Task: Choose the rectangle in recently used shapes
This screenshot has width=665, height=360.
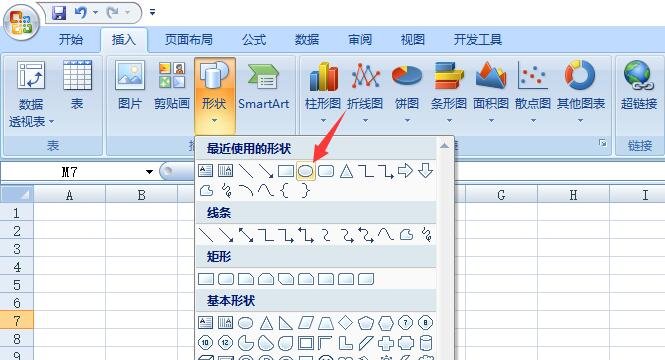Action: click(285, 171)
